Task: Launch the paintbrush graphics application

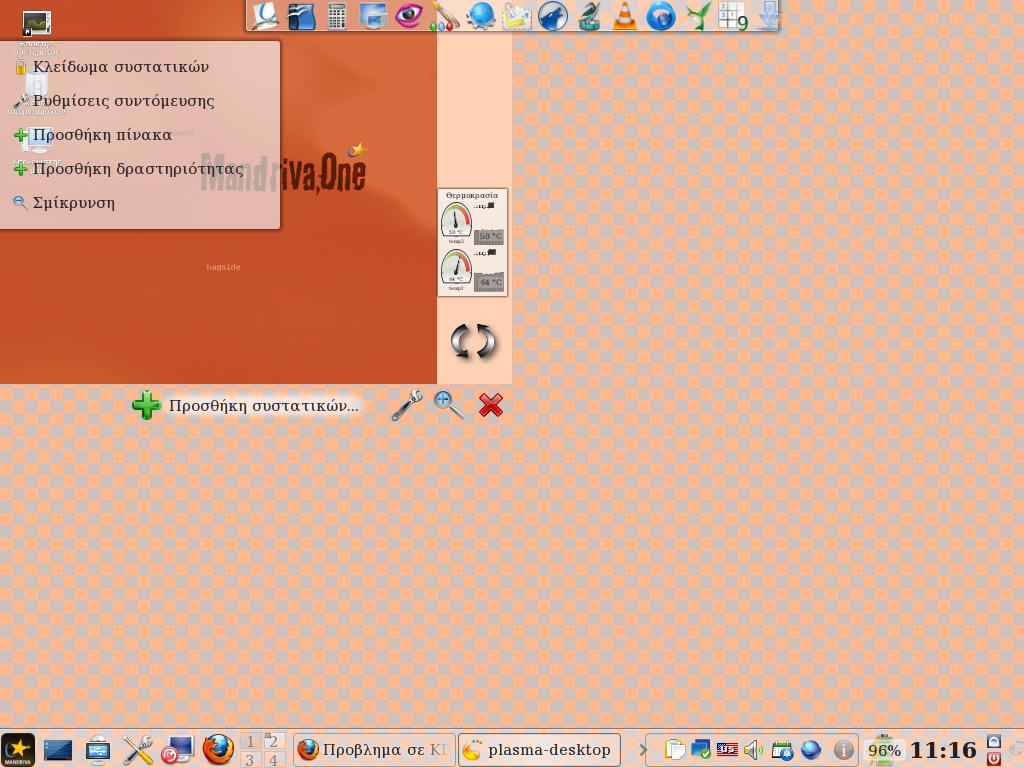Action: (x=445, y=16)
